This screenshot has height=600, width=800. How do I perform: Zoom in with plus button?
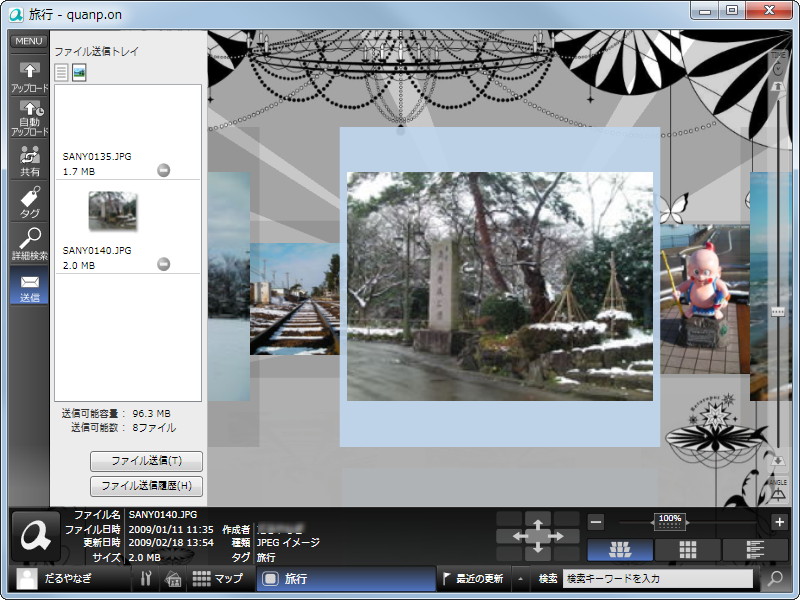click(x=779, y=522)
